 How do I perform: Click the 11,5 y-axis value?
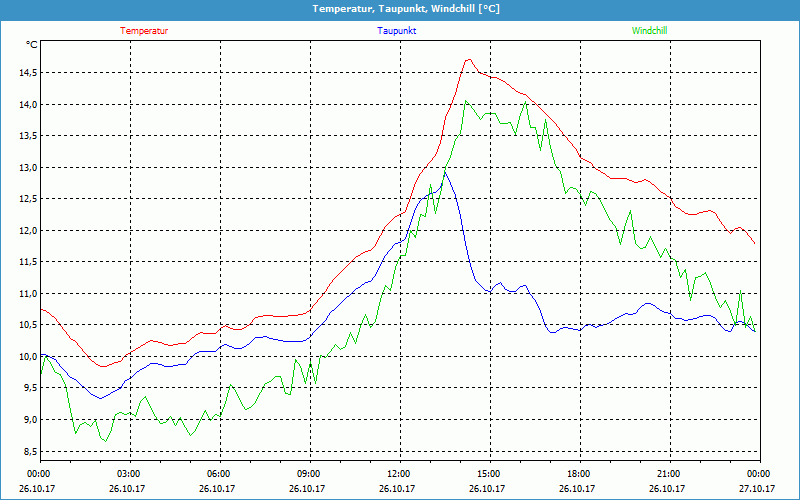(x=28, y=262)
